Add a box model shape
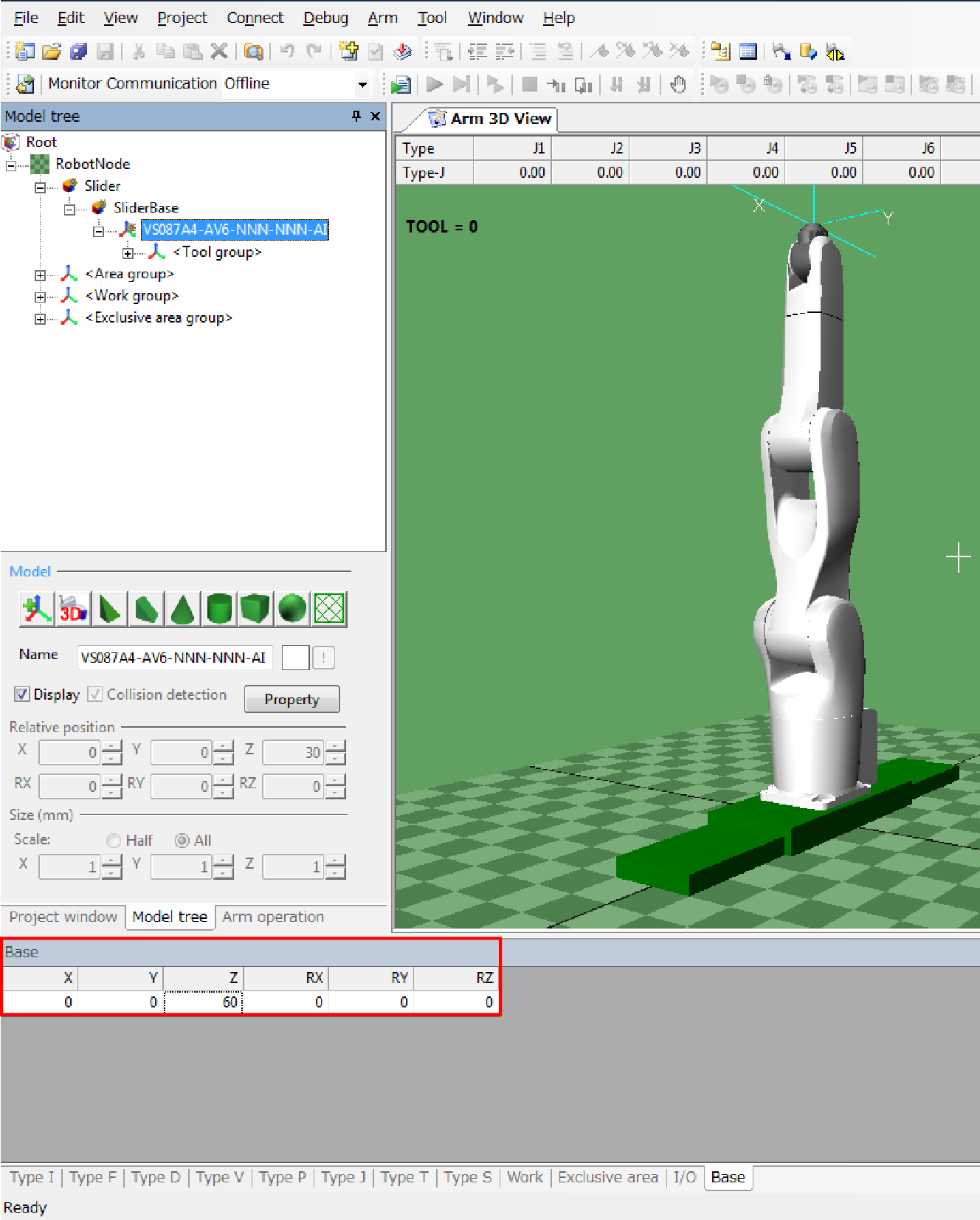Viewport: 980px width, 1220px height. [255, 609]
